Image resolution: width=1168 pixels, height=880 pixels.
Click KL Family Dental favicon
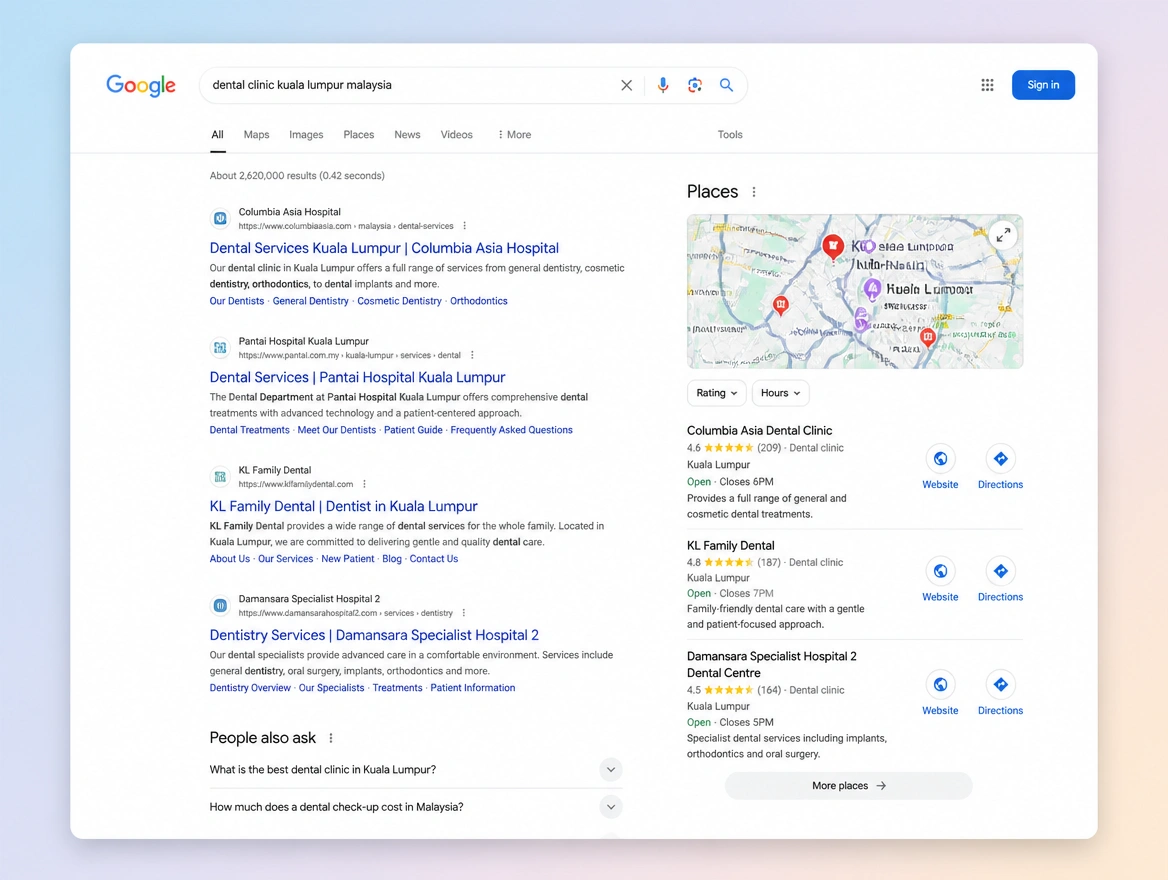pyautogui.click(x=220, y=477)
